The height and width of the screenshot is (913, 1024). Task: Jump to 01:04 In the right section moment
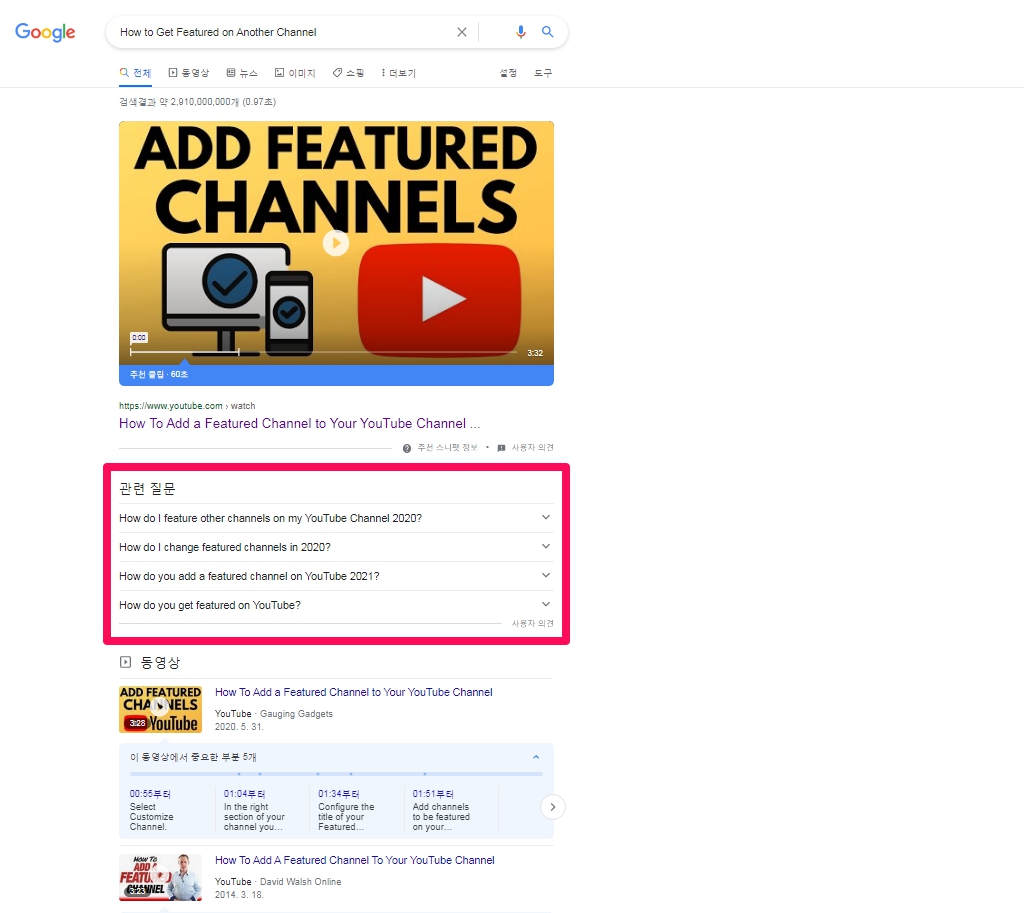[x=253, y=810]
